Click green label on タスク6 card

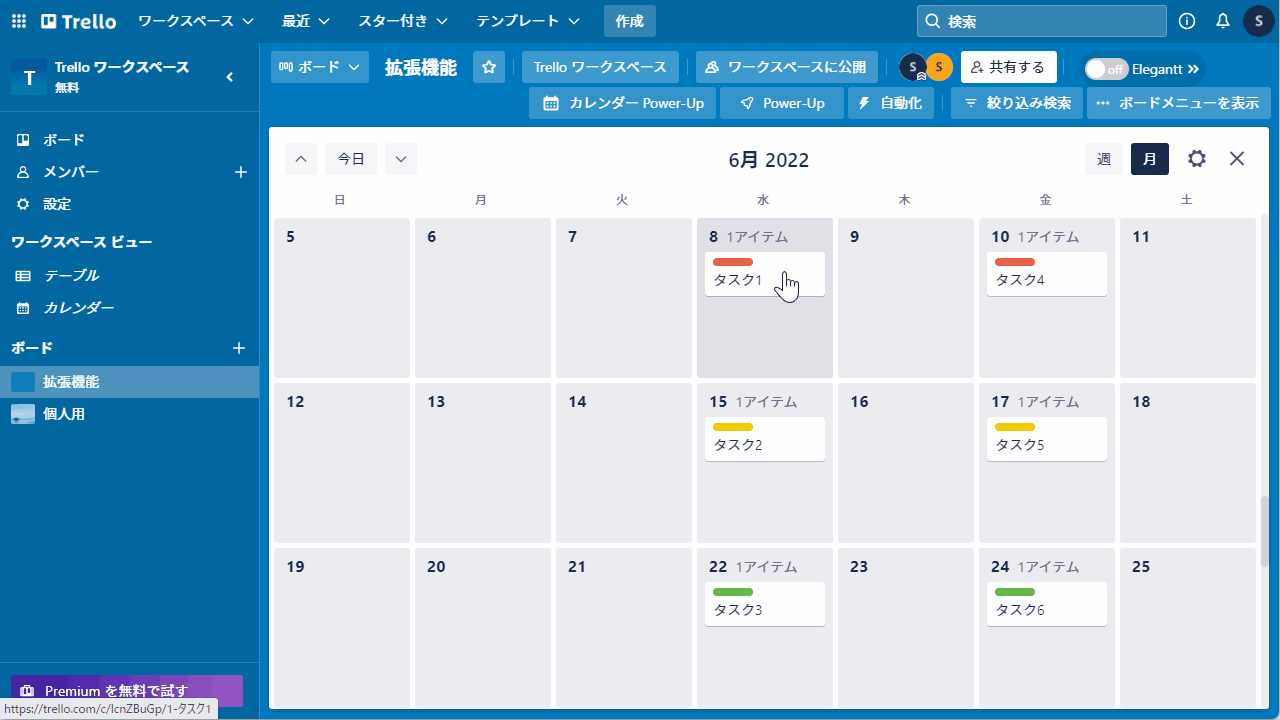(x=1015, y=592)
